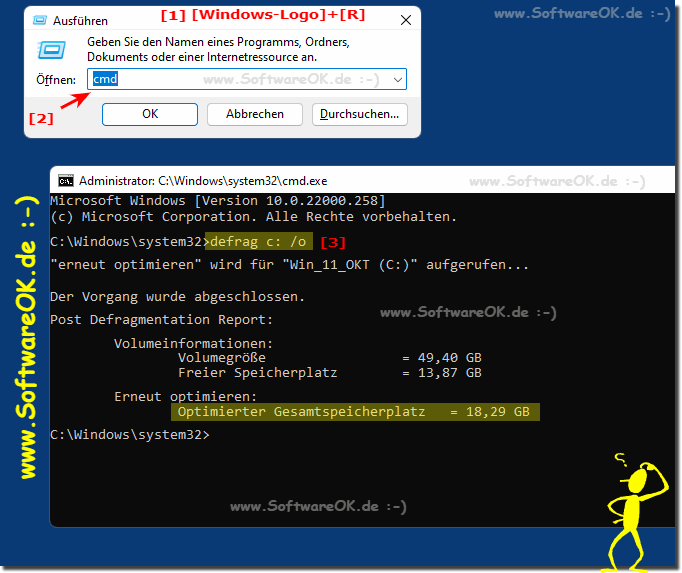Screen dimensions: 682x573
Task: Click the Abbrechen button
Action: tap(254, 114)
